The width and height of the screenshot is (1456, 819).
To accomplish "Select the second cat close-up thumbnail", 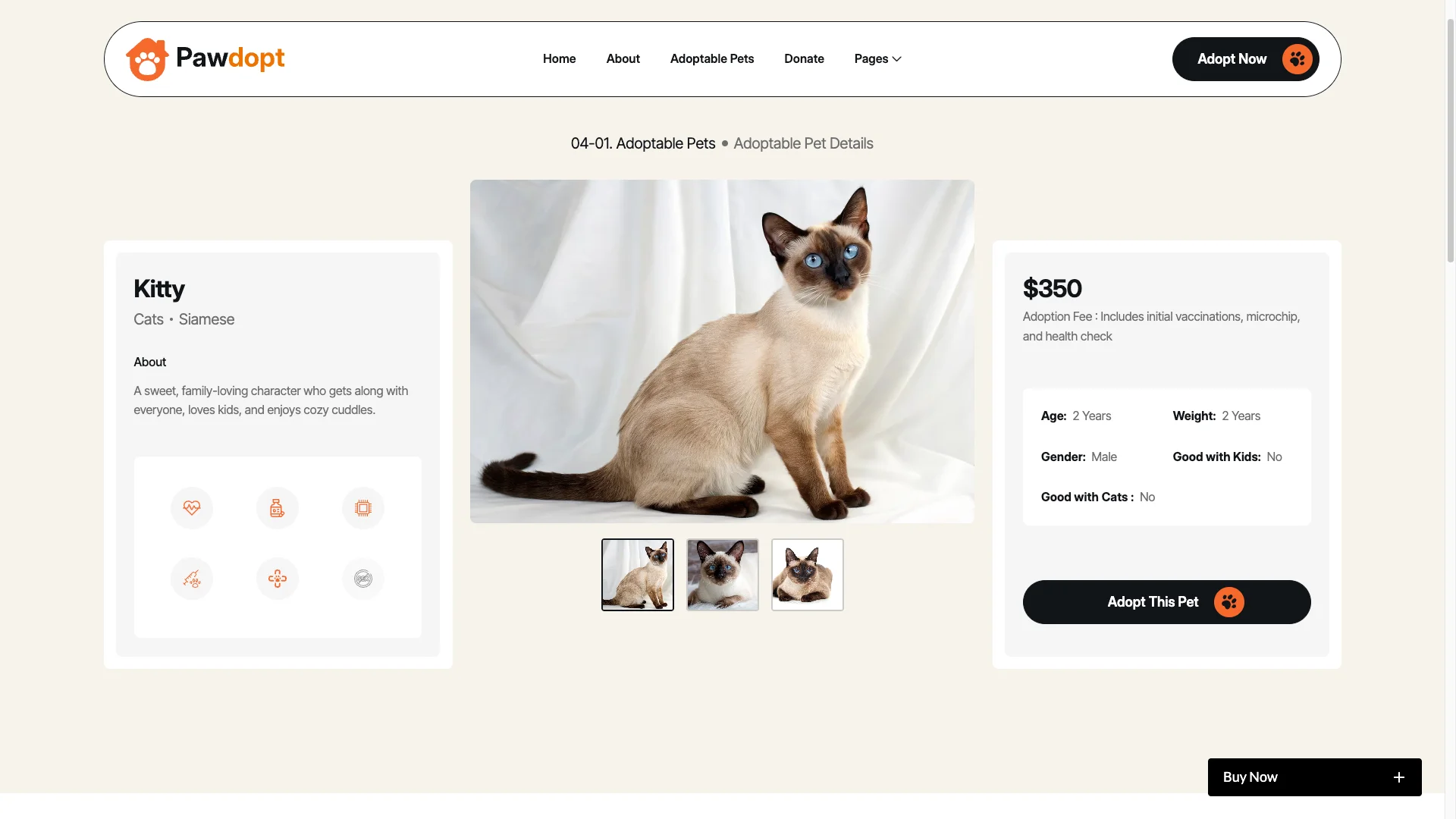I will 723,575.
